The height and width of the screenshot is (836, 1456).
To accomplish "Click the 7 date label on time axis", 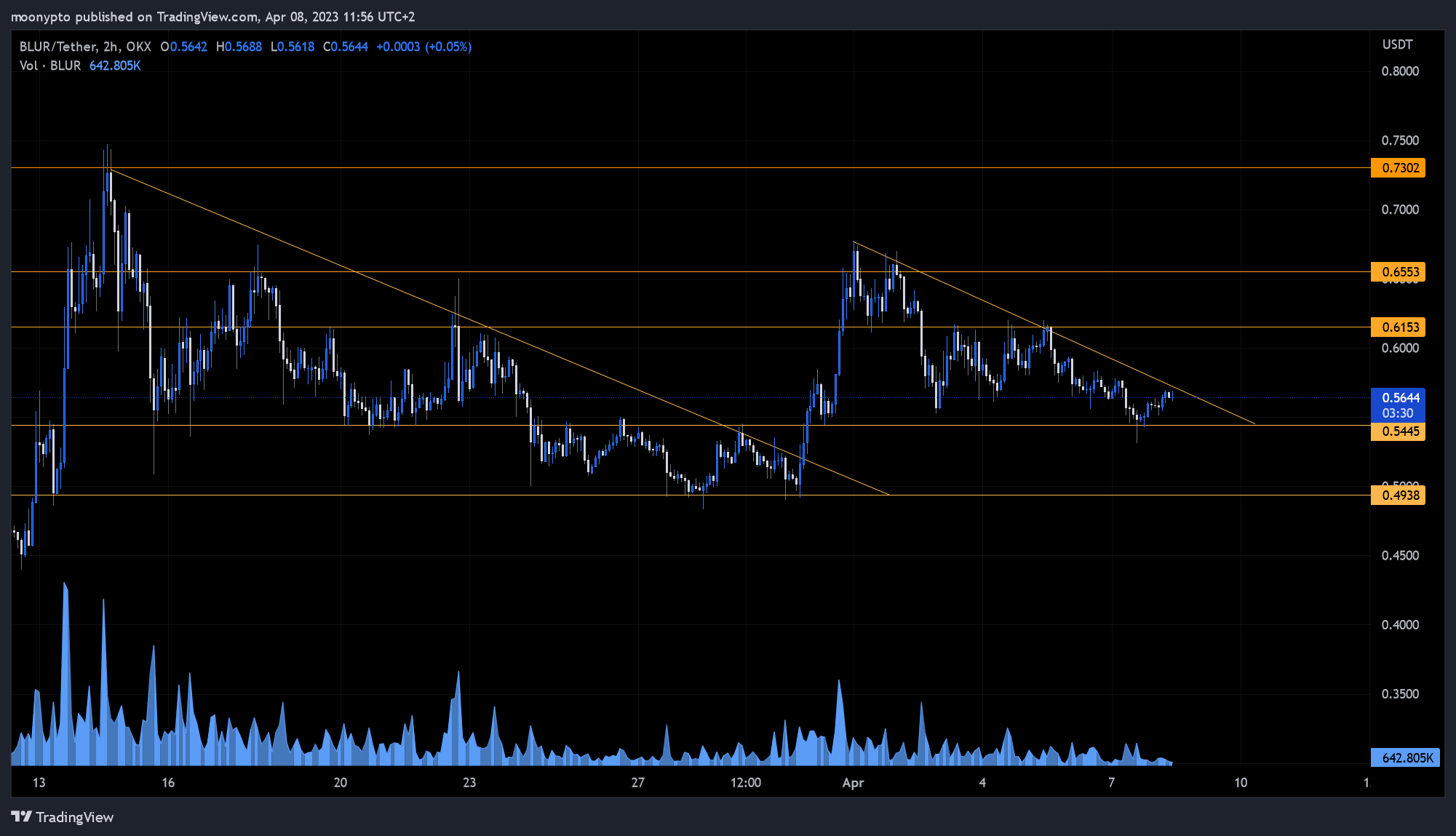I will click(1111, 783).
